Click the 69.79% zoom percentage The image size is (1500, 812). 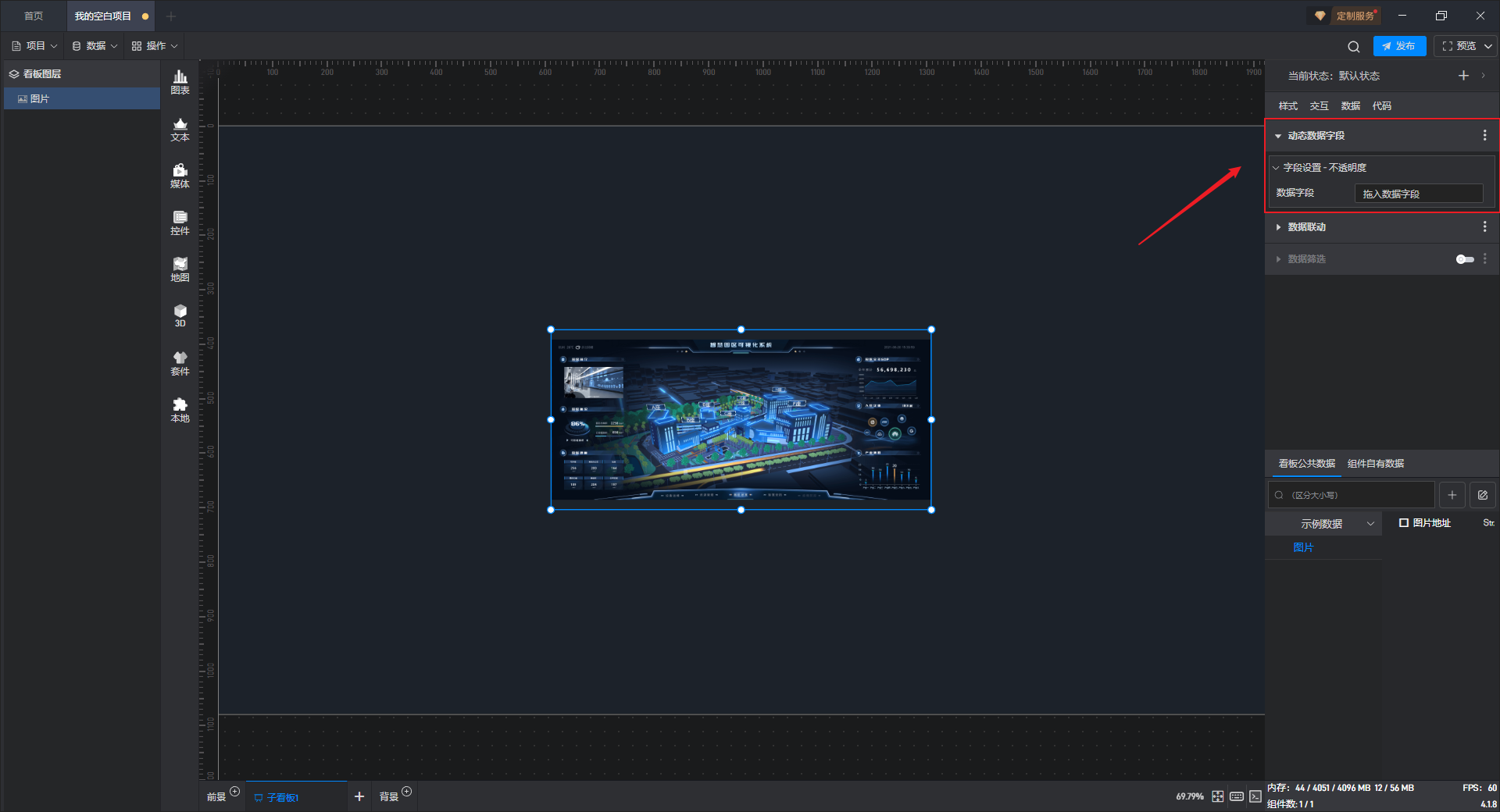(1190, 796)
